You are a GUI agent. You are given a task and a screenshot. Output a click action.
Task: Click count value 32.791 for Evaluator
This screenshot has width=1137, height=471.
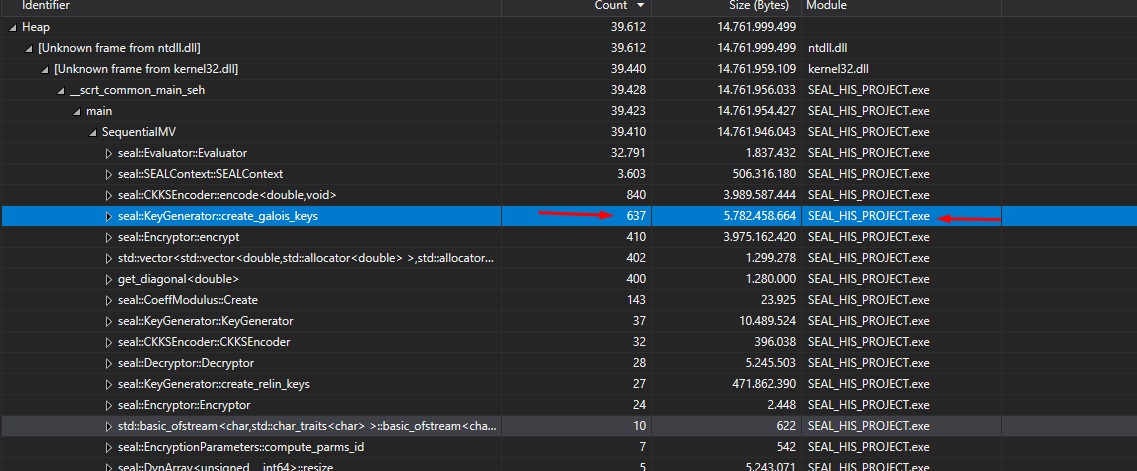pos(629,154)
